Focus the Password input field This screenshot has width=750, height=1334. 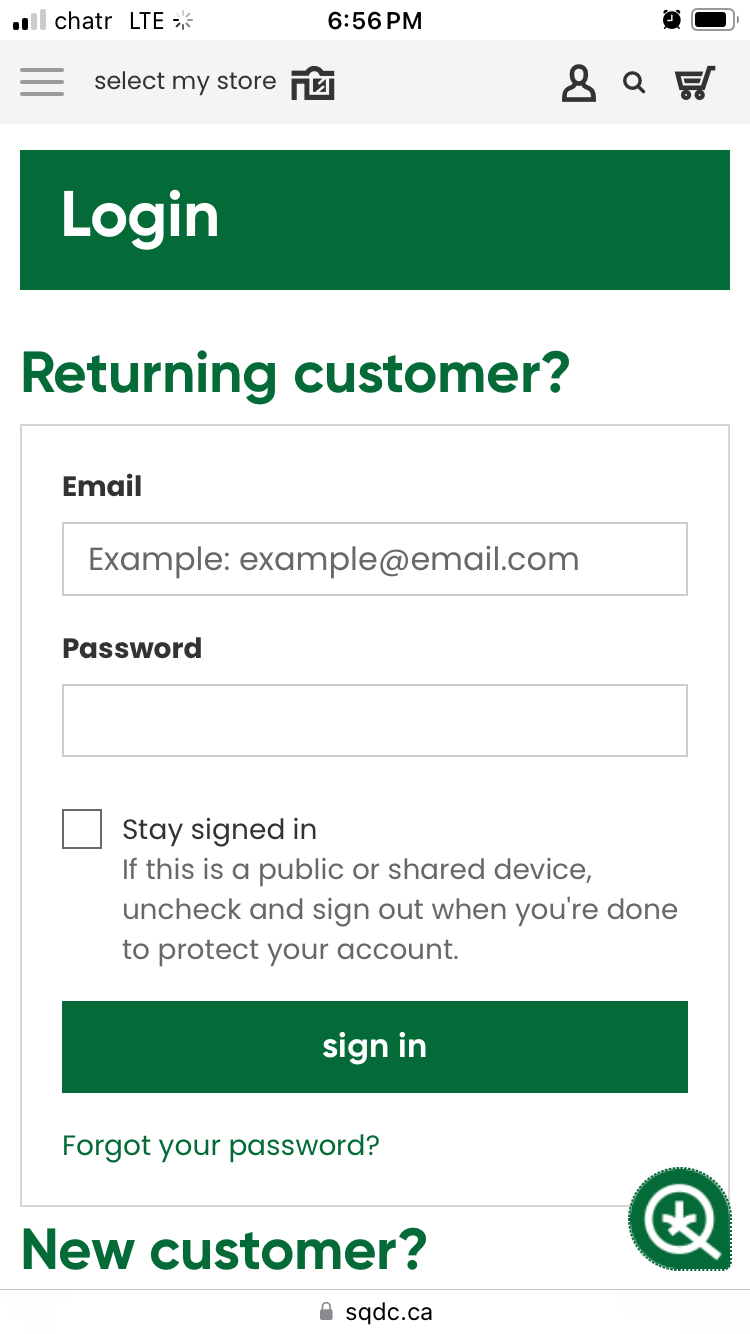pyautogui.click(x=375, y=720)
